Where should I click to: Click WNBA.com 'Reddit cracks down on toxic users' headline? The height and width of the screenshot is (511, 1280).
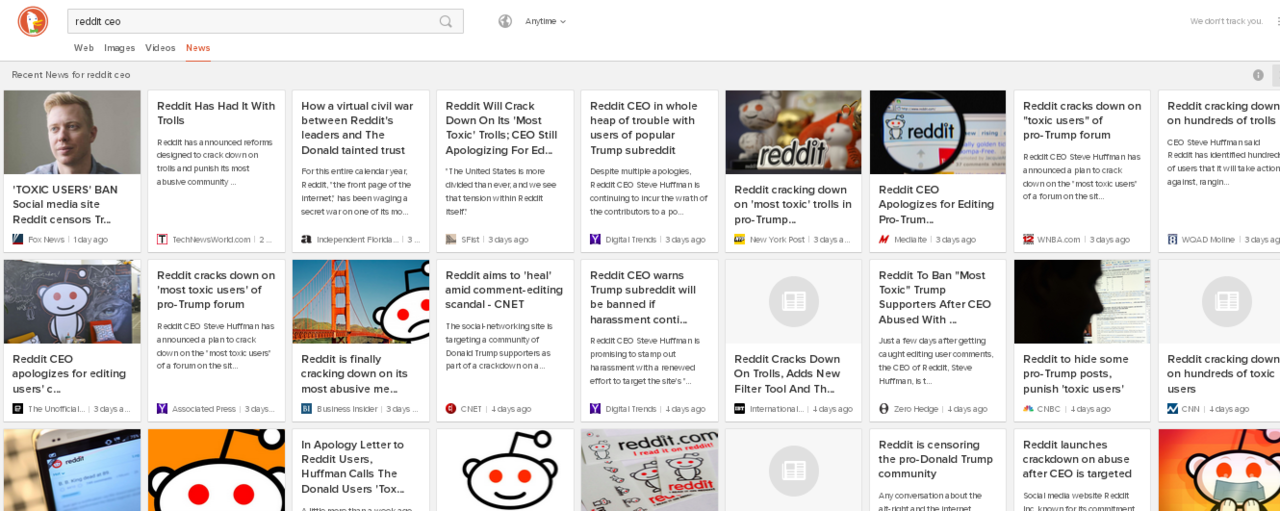tap(1081, 120)
